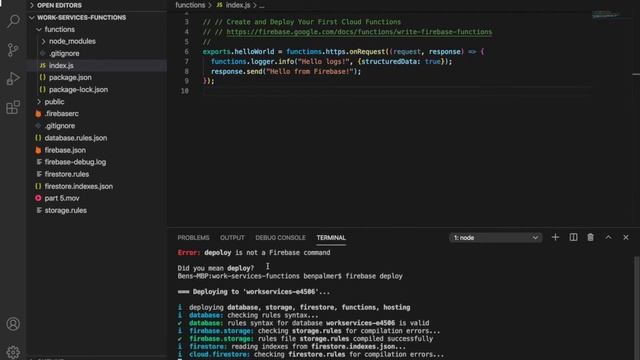Open the Extensions view
Viewport: 640px width, 360px height.
pos(13,108)
